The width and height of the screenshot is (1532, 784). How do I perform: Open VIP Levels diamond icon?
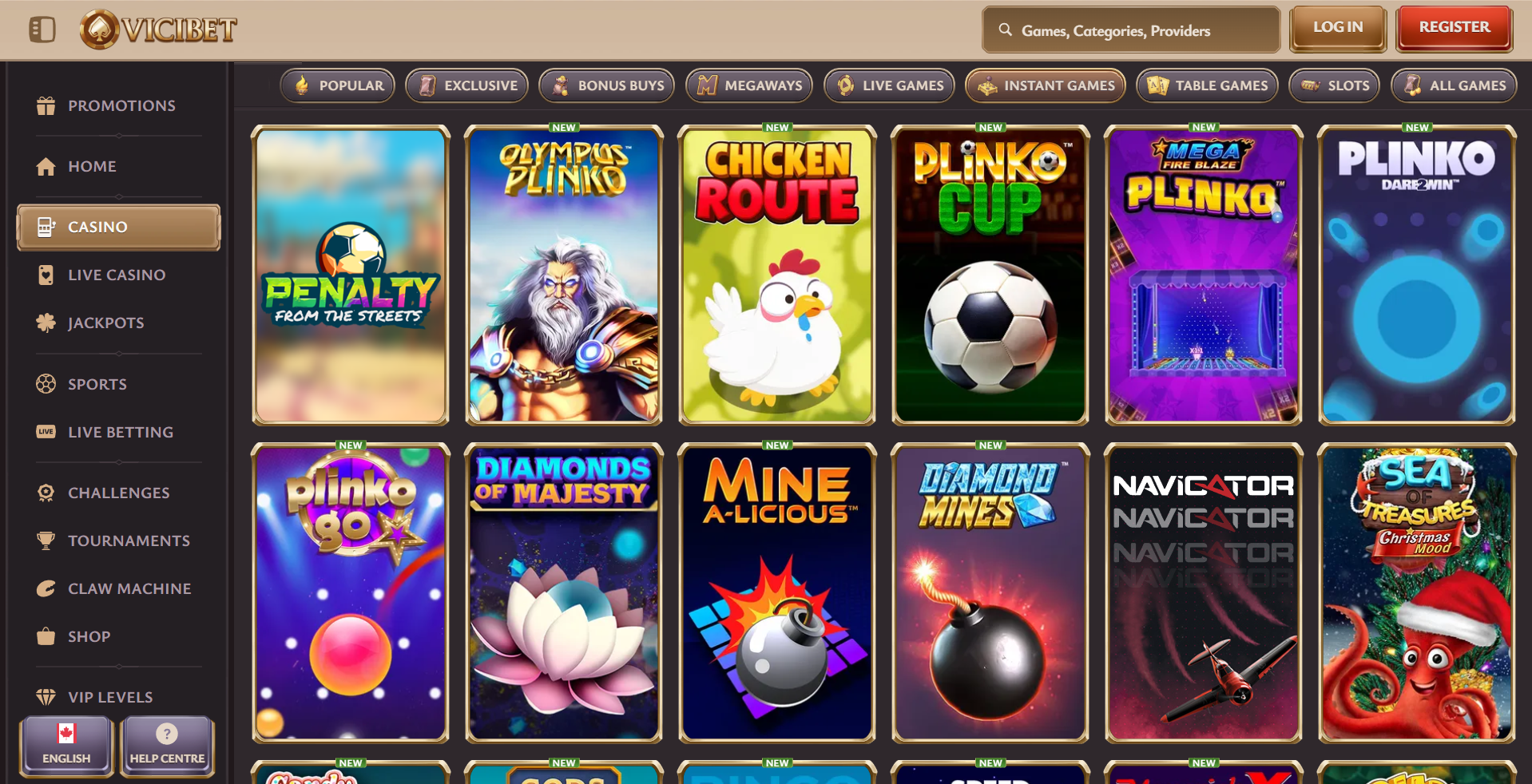click(46, 697)
